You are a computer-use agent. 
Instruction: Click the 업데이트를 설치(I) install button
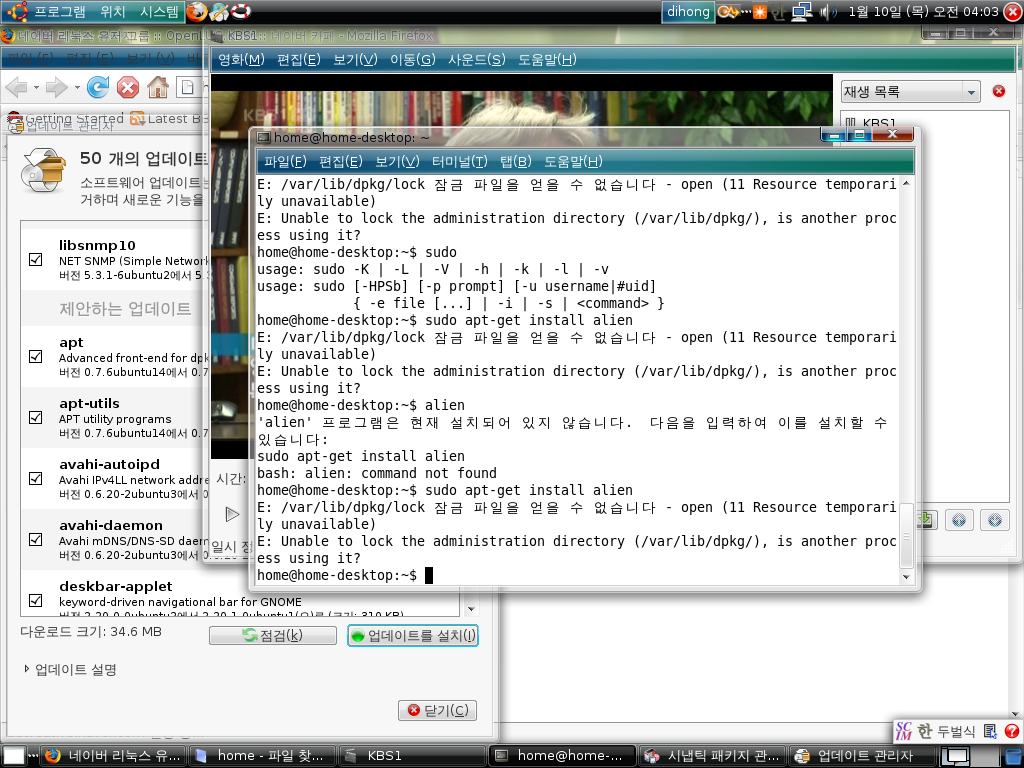(x=413, y=635)
